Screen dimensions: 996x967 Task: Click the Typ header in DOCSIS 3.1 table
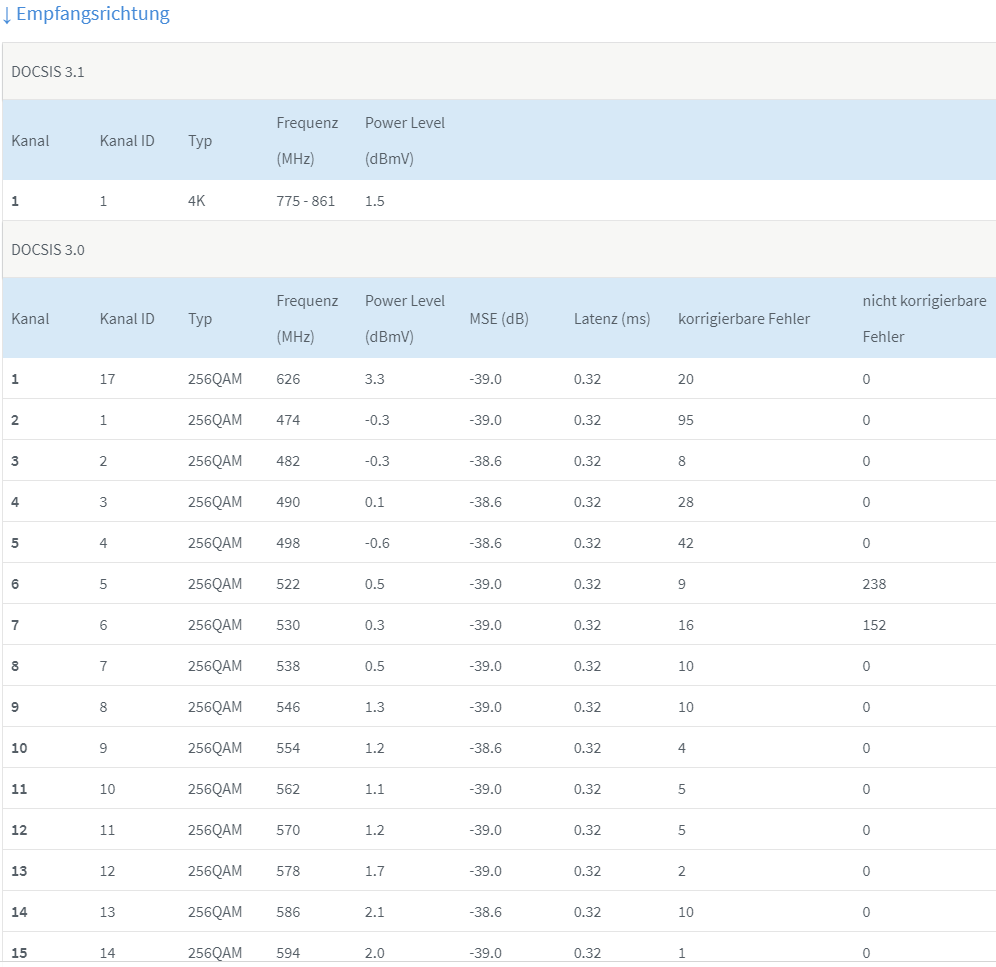pos(200,141)
